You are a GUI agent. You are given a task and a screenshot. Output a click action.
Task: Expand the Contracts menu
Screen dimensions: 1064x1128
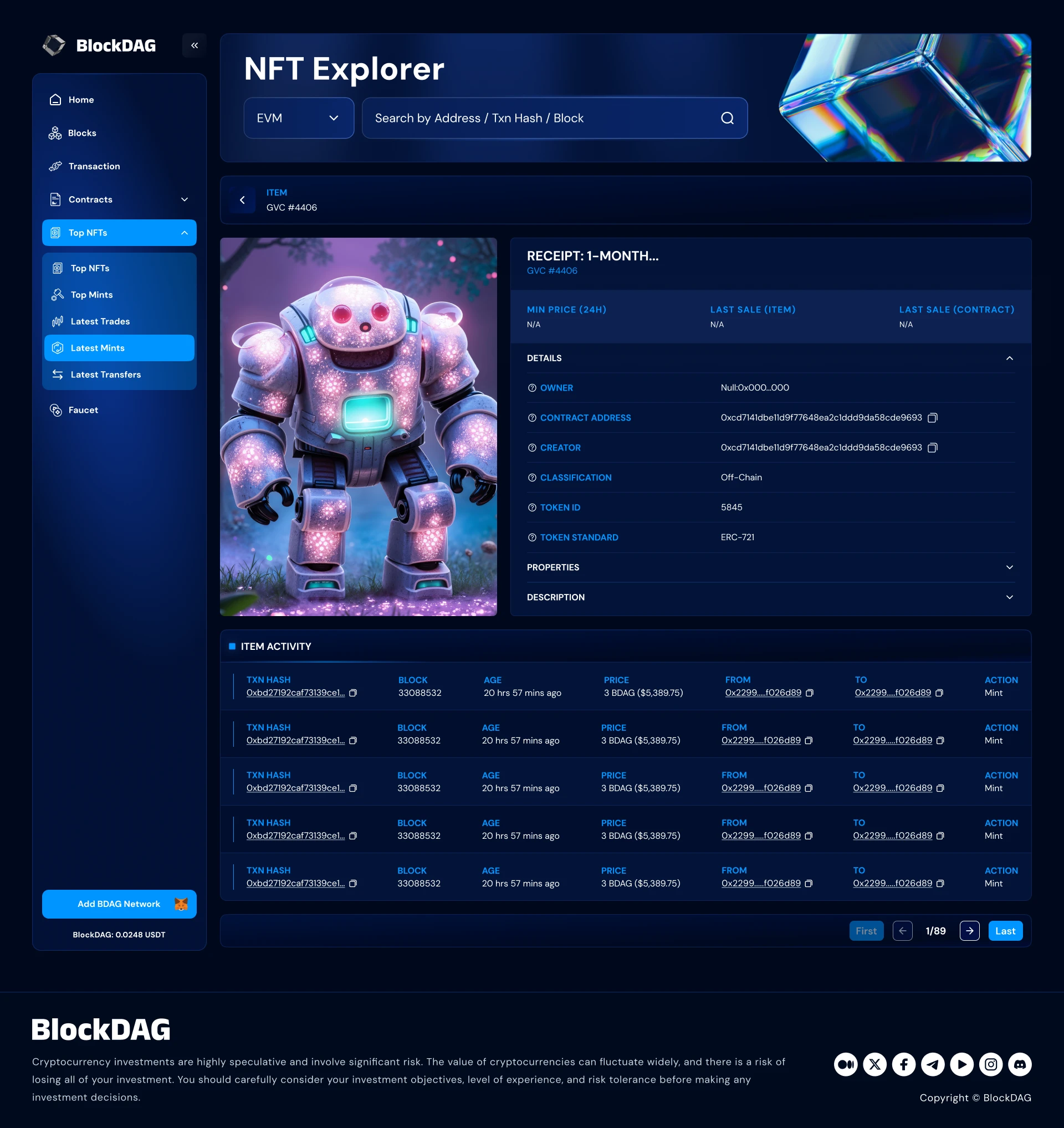[119, 199]
